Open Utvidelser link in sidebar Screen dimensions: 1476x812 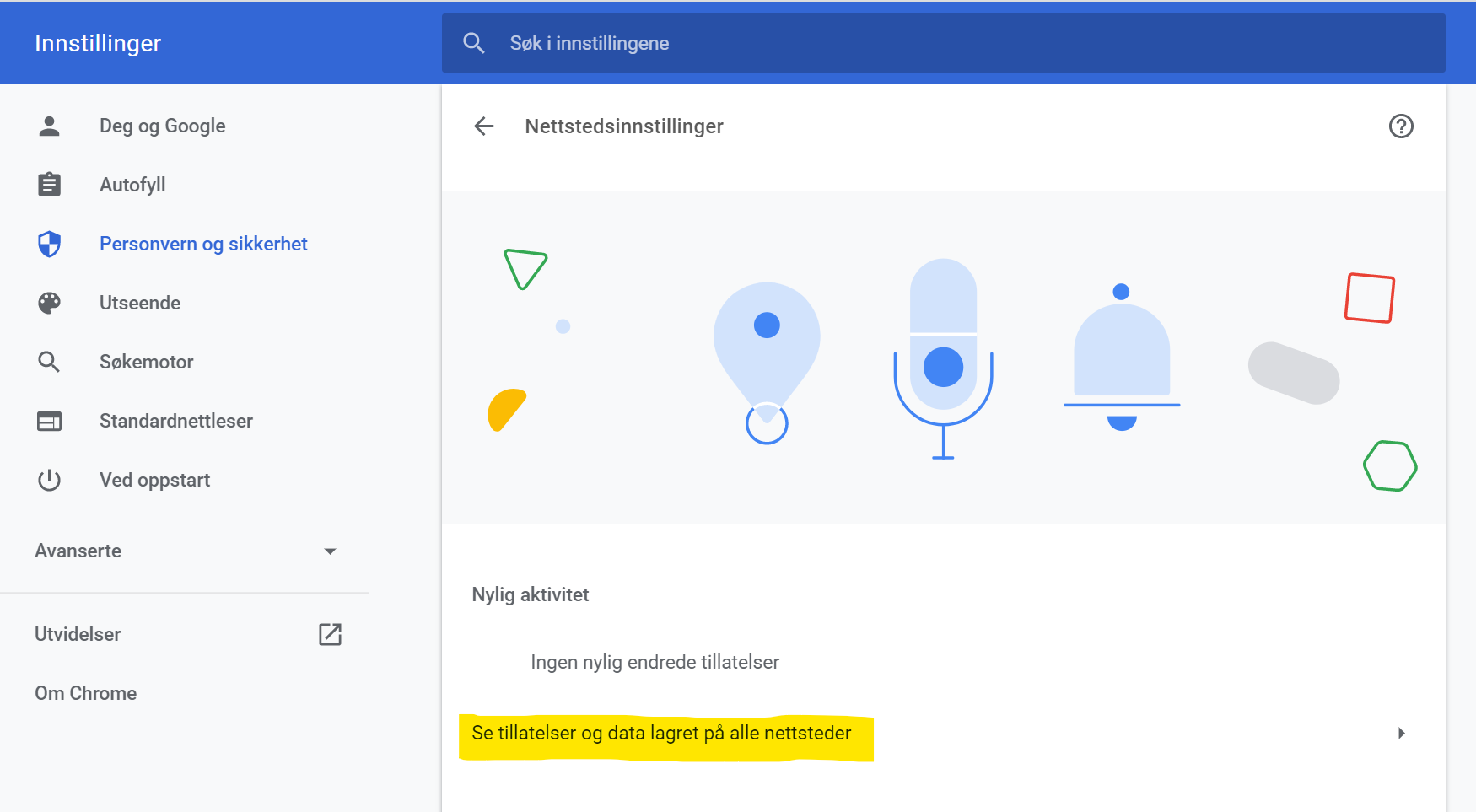point(78,634)
